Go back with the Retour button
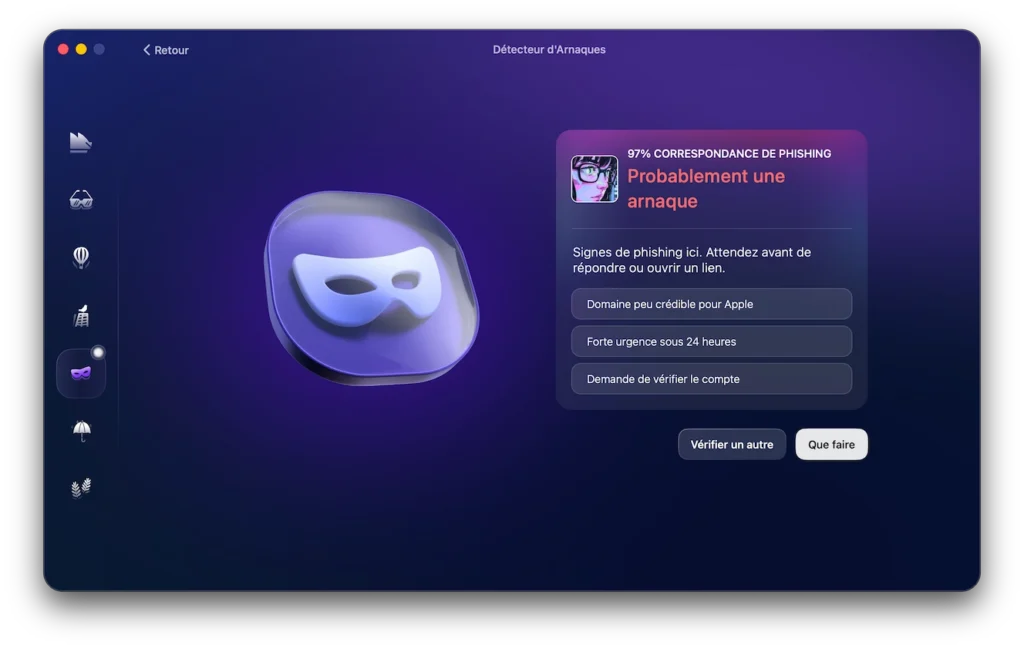1024x649 pixels. 166,50
